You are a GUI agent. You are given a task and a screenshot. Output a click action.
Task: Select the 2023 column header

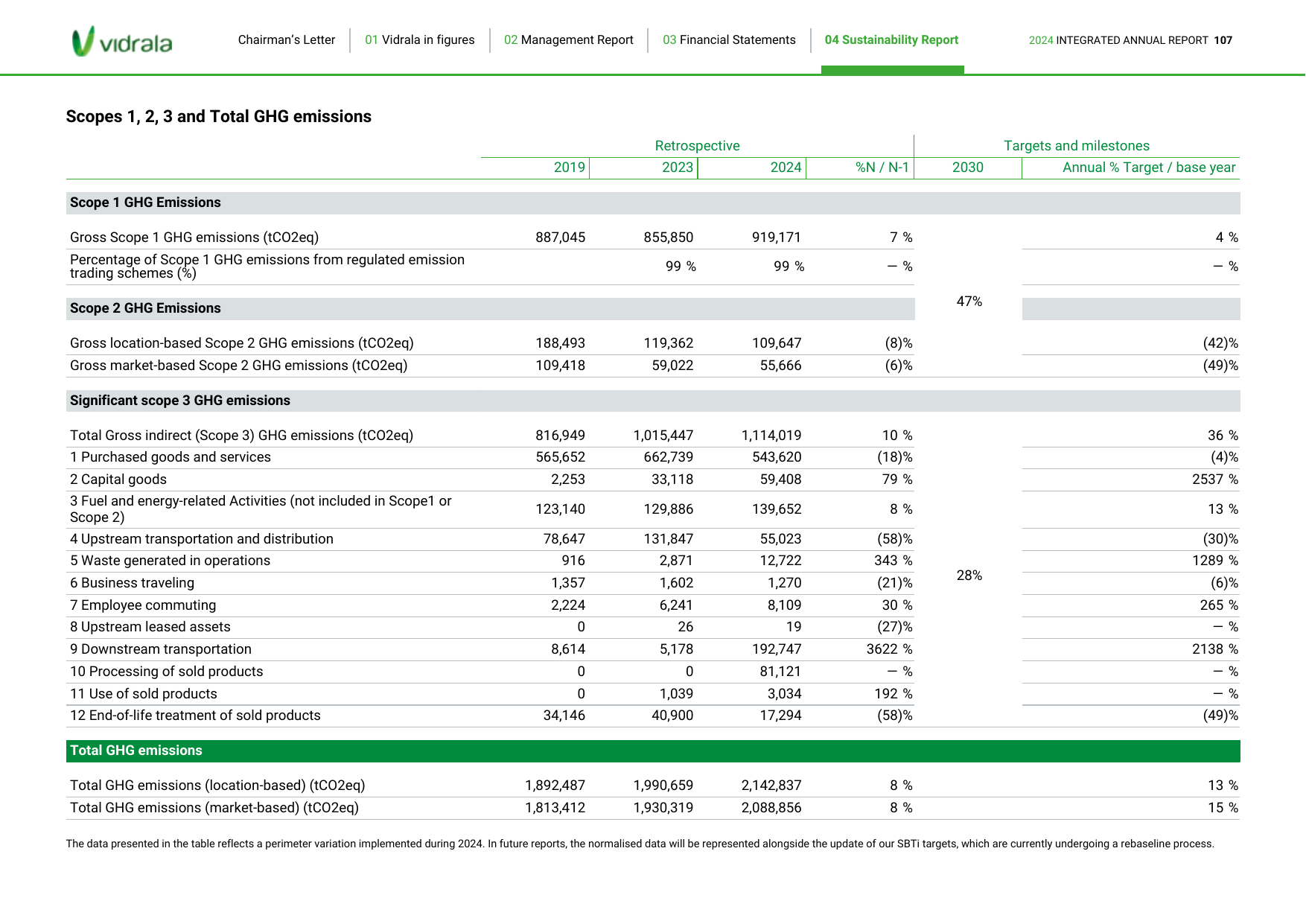pyautogui.click(x=678, y=168)
